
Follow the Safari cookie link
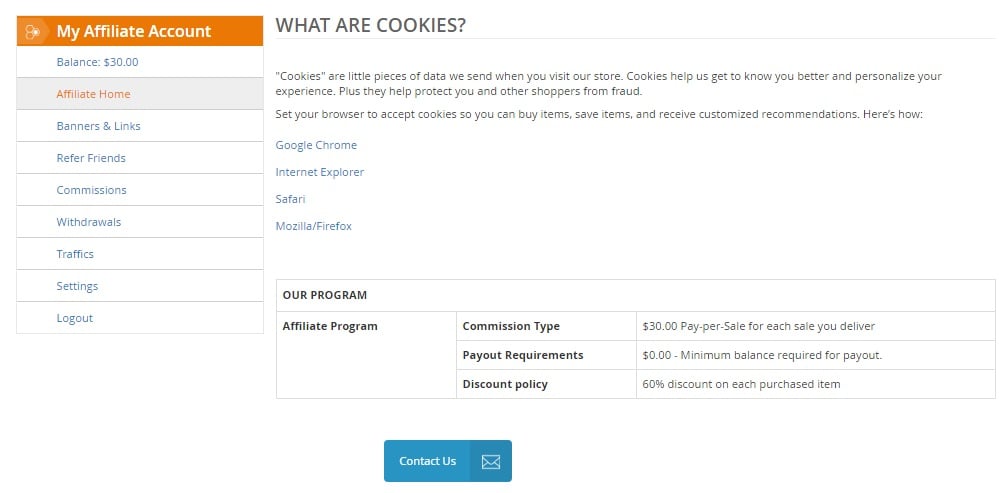pyautogui.click(x=291, y=199)
